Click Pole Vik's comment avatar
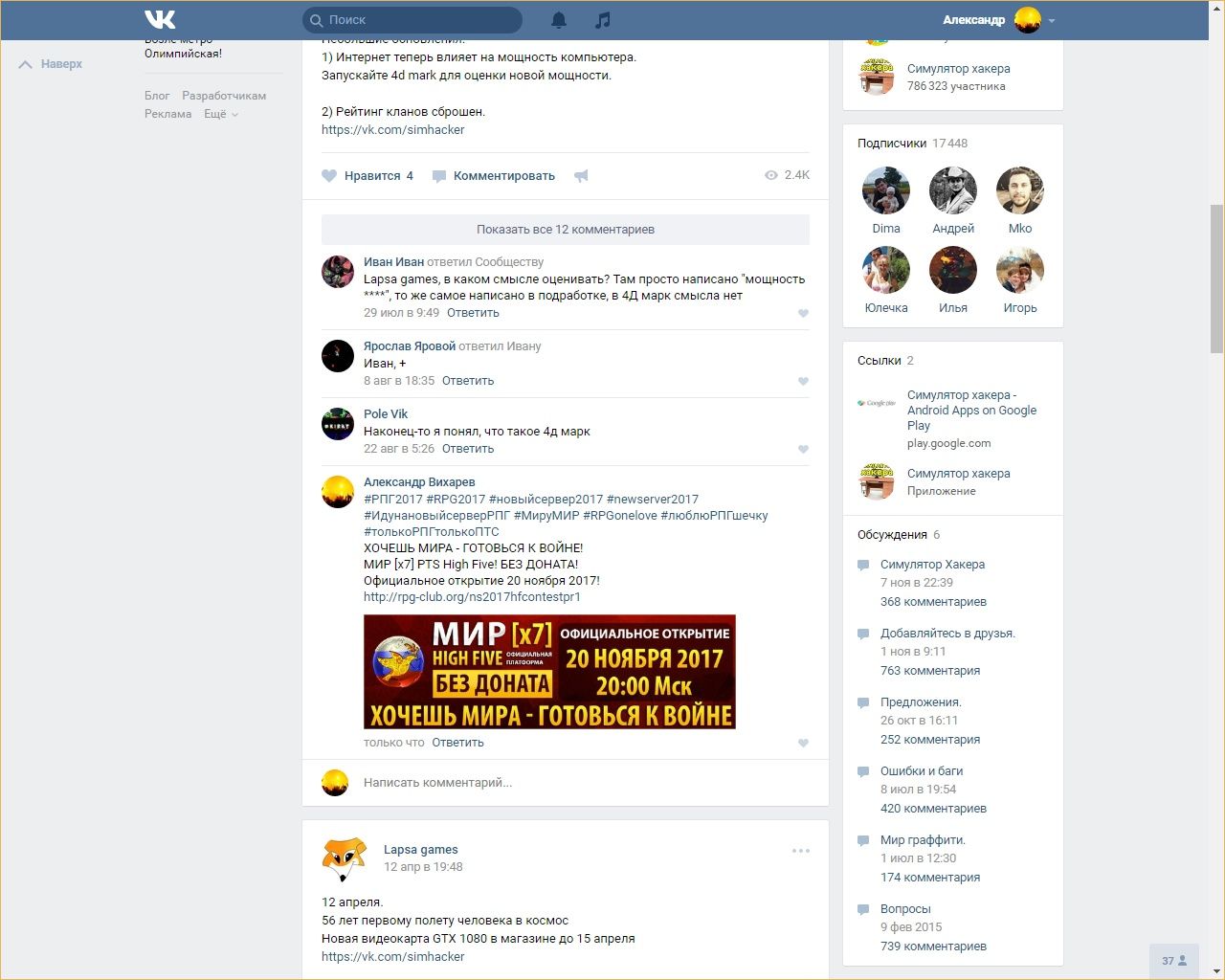This screenshot has width=1225, height=980. (338, 424)
